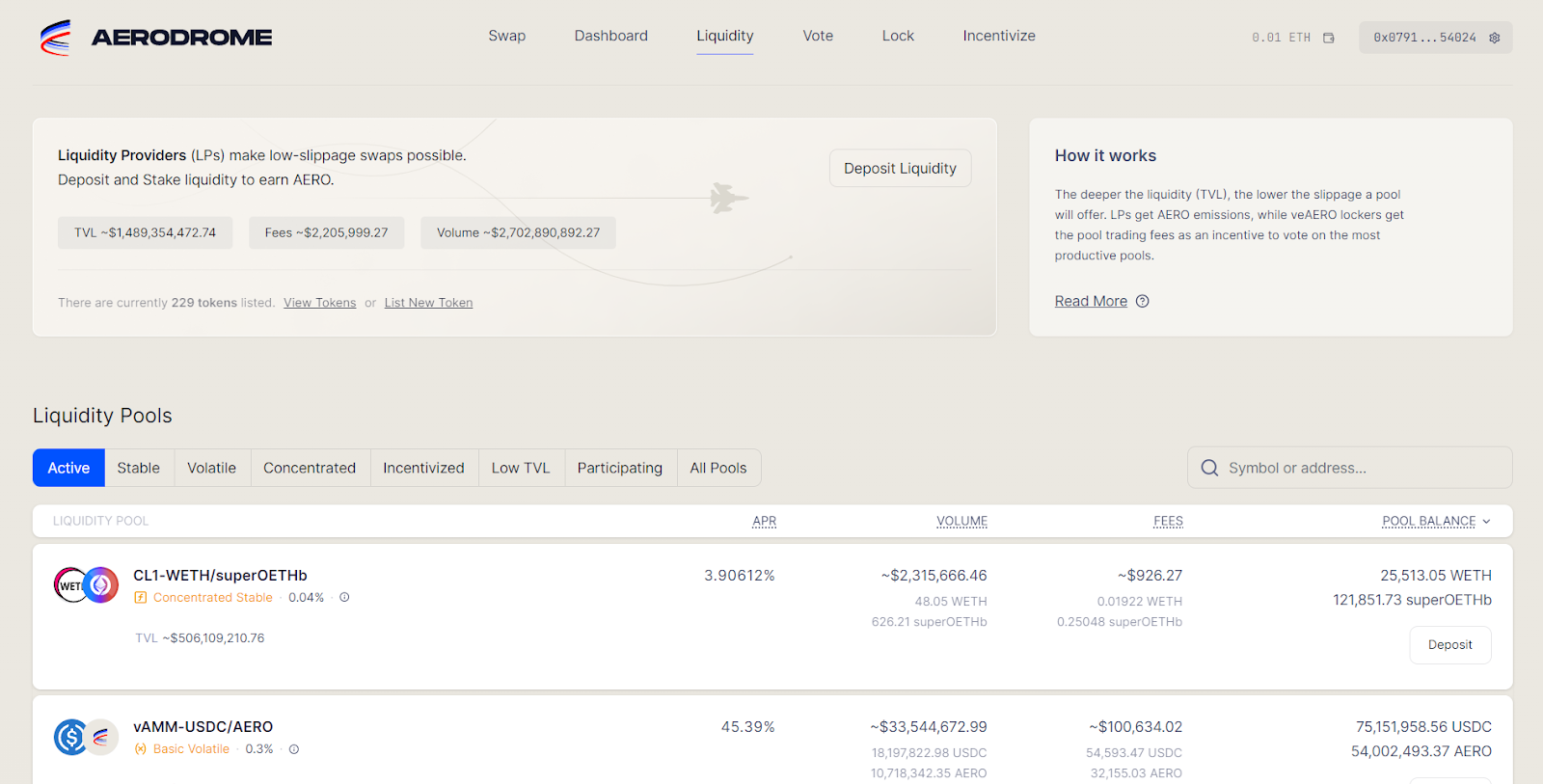
Task: Switch to Participating tab
Action: point(620,468)
